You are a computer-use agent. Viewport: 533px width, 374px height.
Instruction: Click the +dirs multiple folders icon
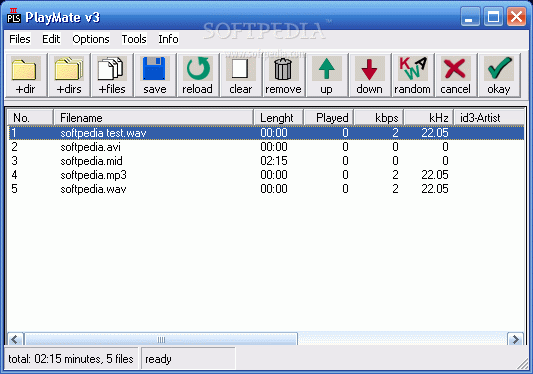pyautogui.click(x=69, y=75)
